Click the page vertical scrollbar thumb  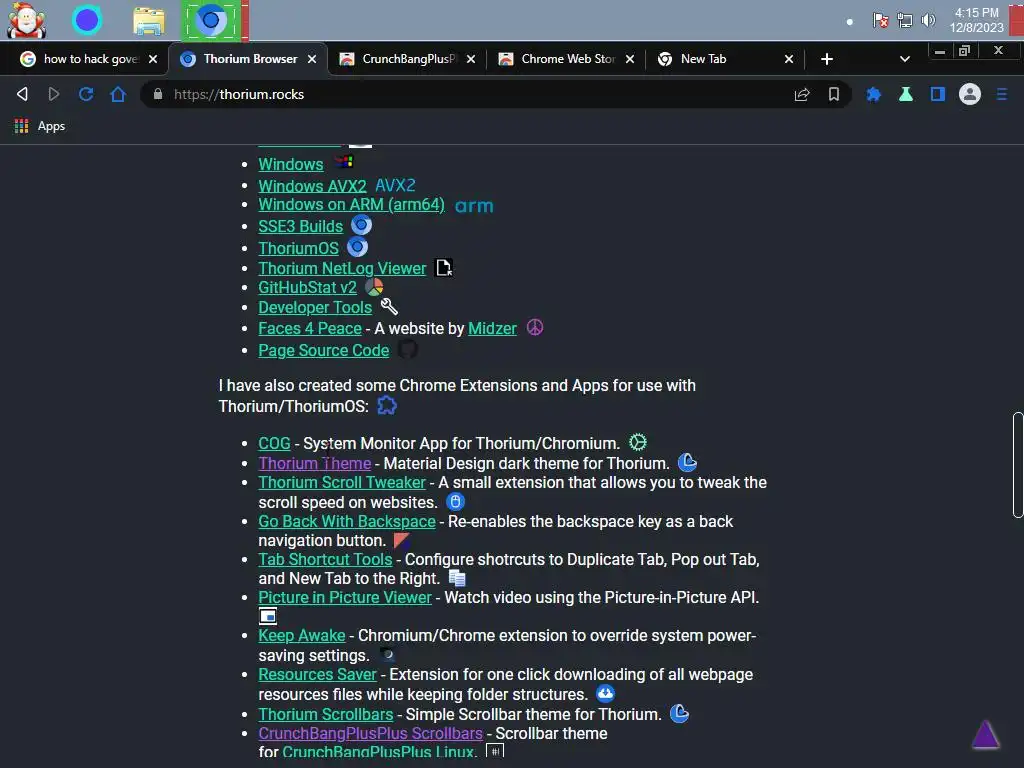(1017, 464)
